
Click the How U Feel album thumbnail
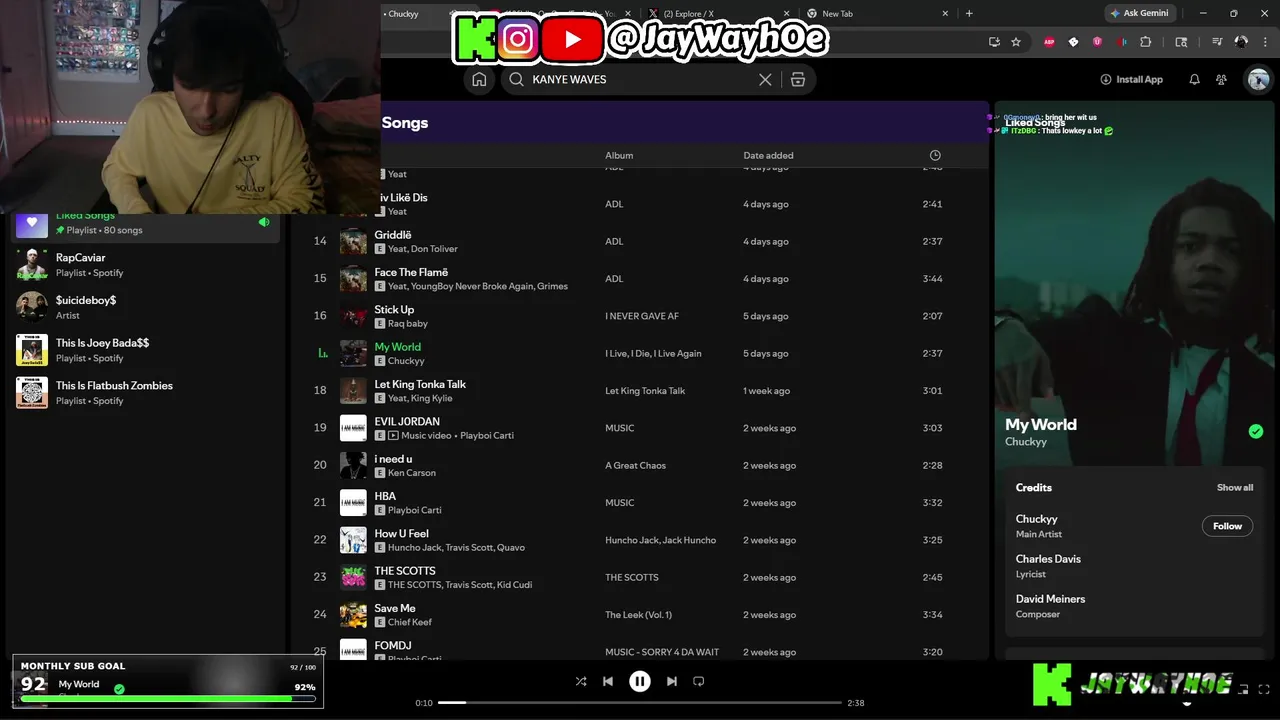click(x=353, y=540)
